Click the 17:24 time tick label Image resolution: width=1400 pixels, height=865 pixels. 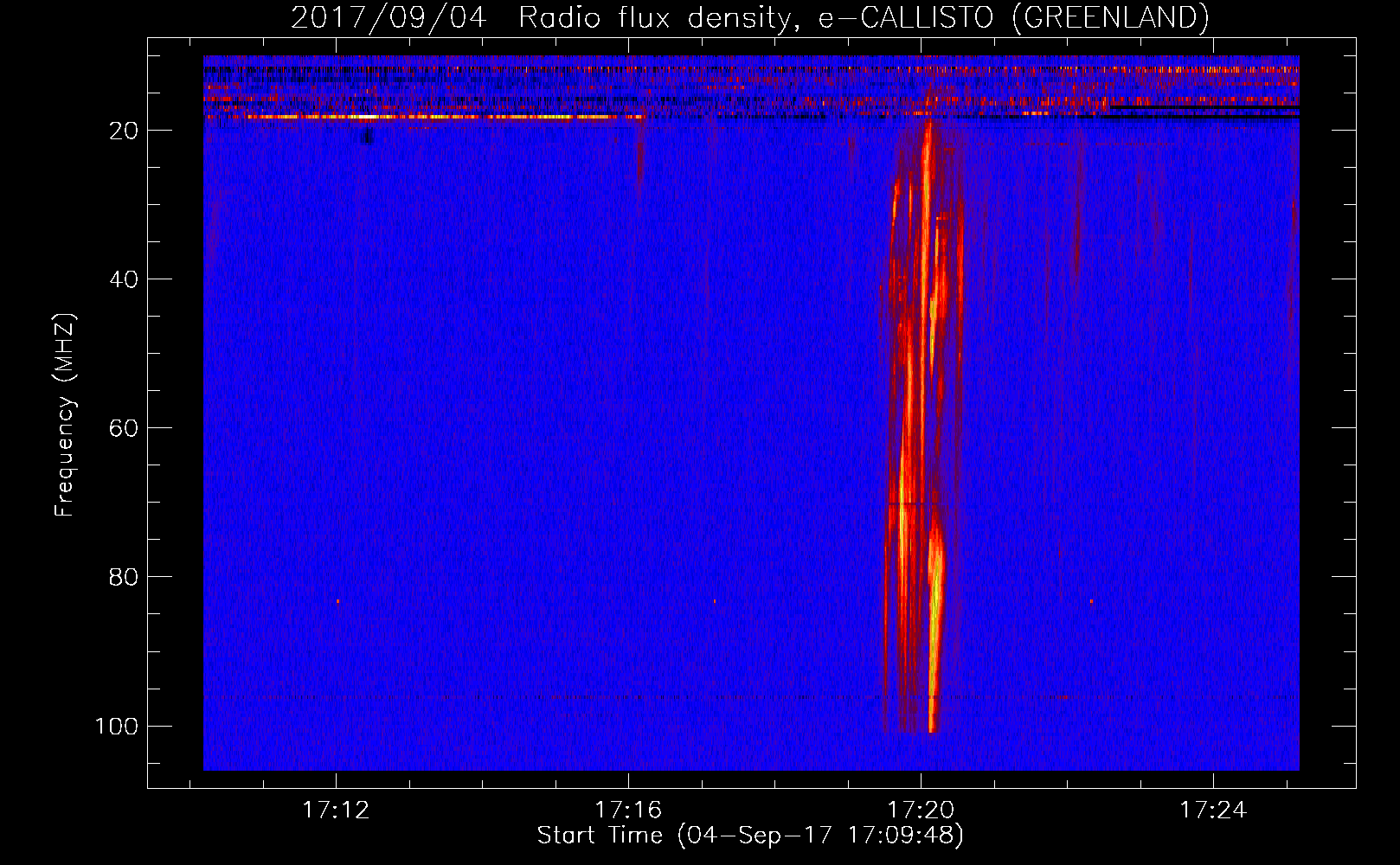(x=1213, y=811)
